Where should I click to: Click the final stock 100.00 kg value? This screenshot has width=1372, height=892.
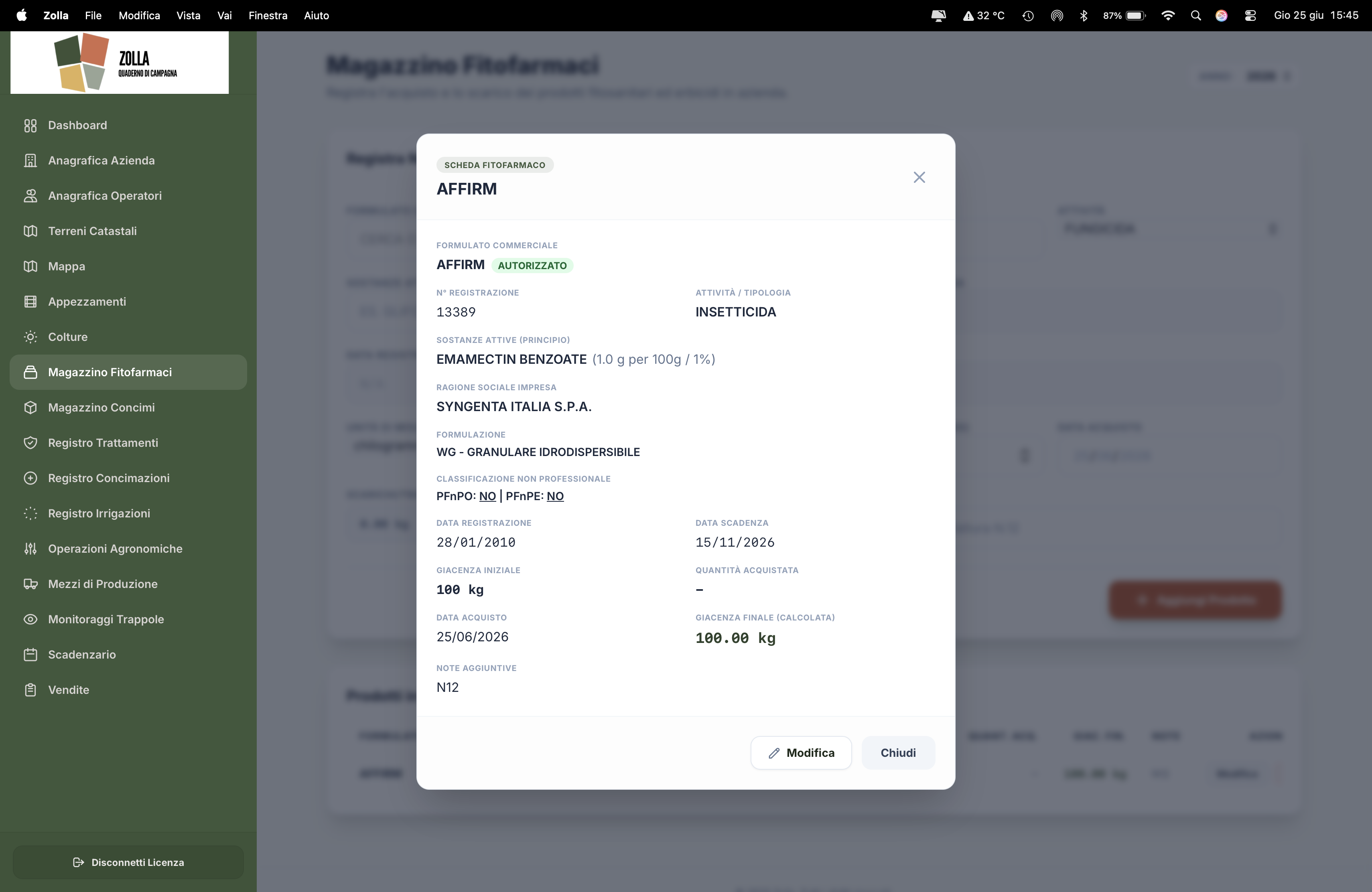pyautogui.click(x=736, y=638)
